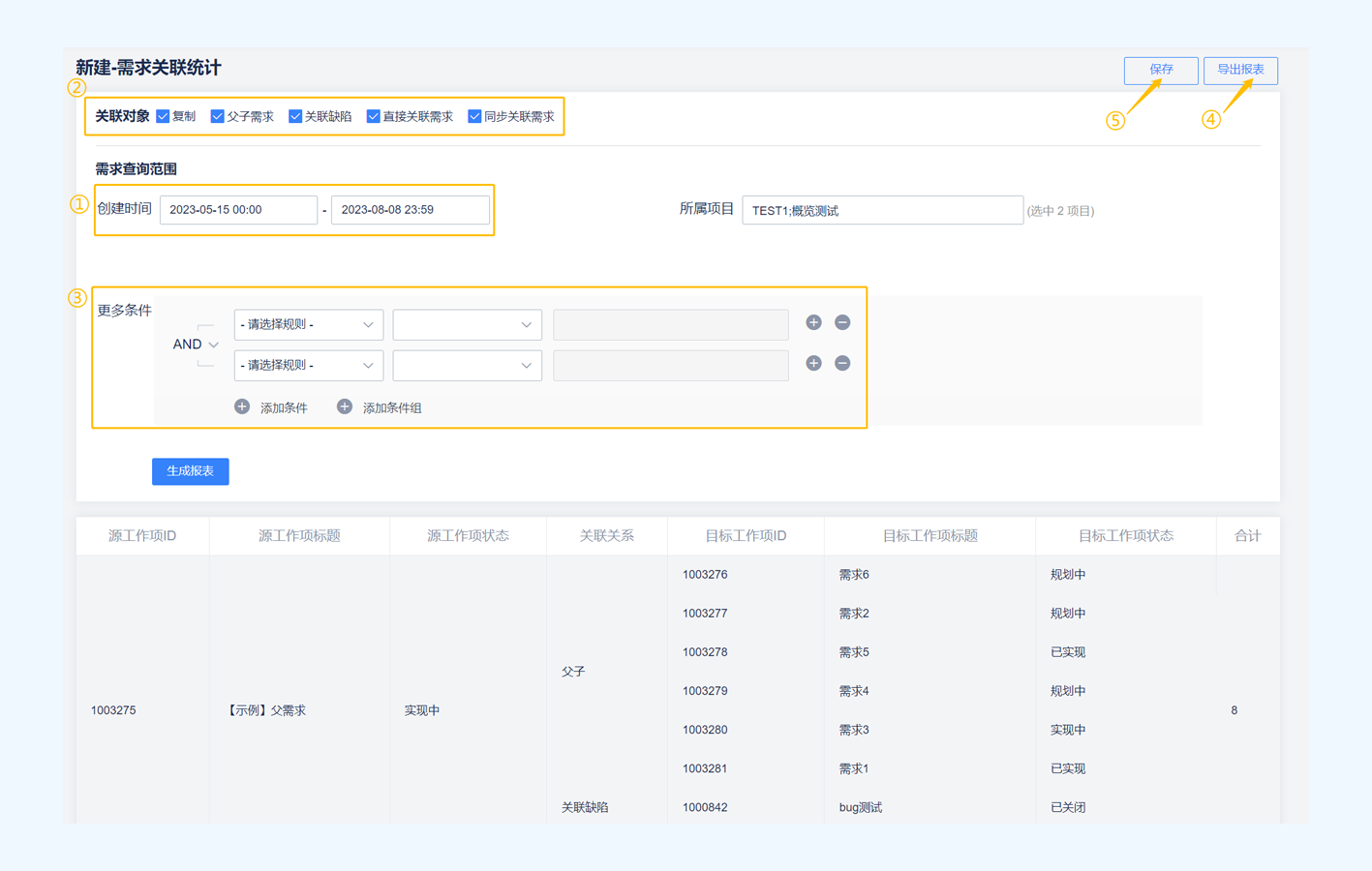Click the 父子 relation cell
The image size is (1372, 871).
click(x=573, y=672)
